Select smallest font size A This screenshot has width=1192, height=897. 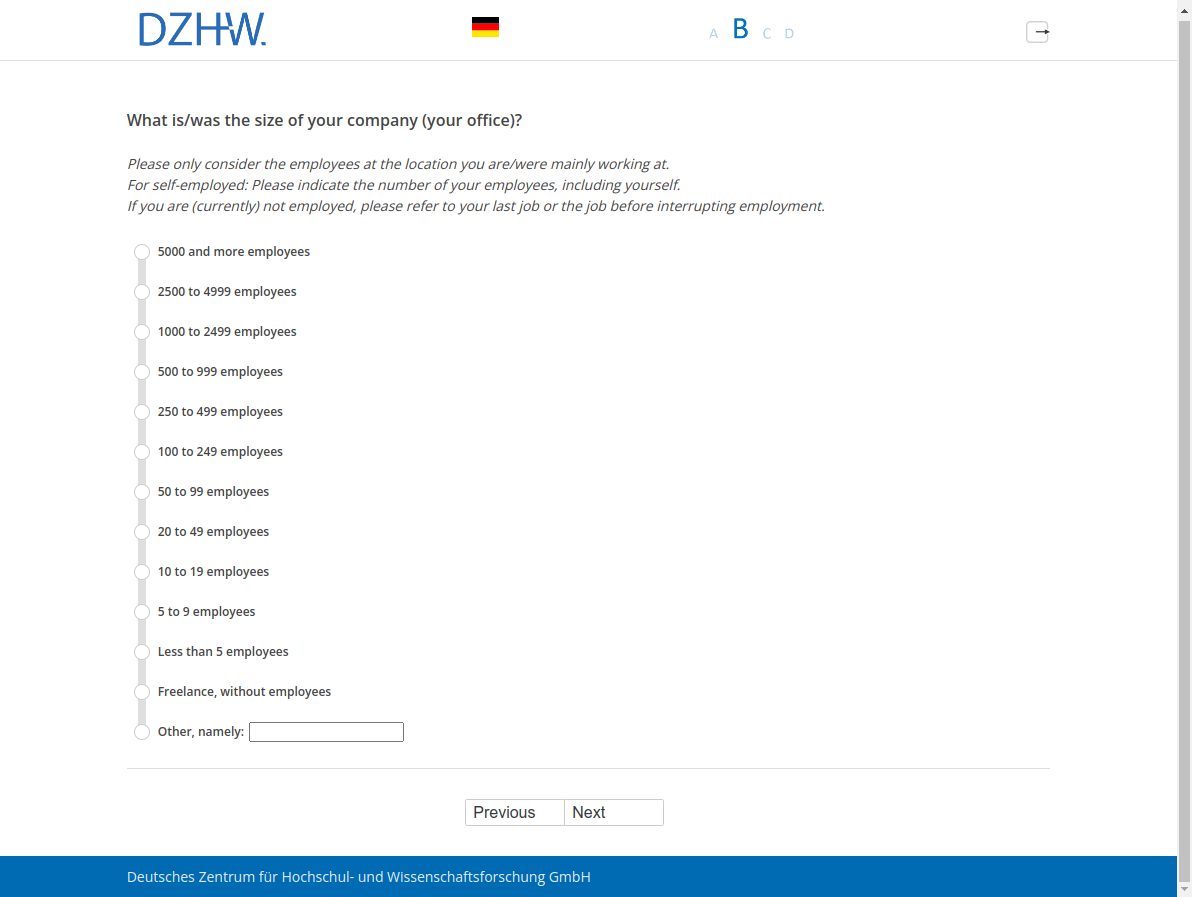coord(713,34)
